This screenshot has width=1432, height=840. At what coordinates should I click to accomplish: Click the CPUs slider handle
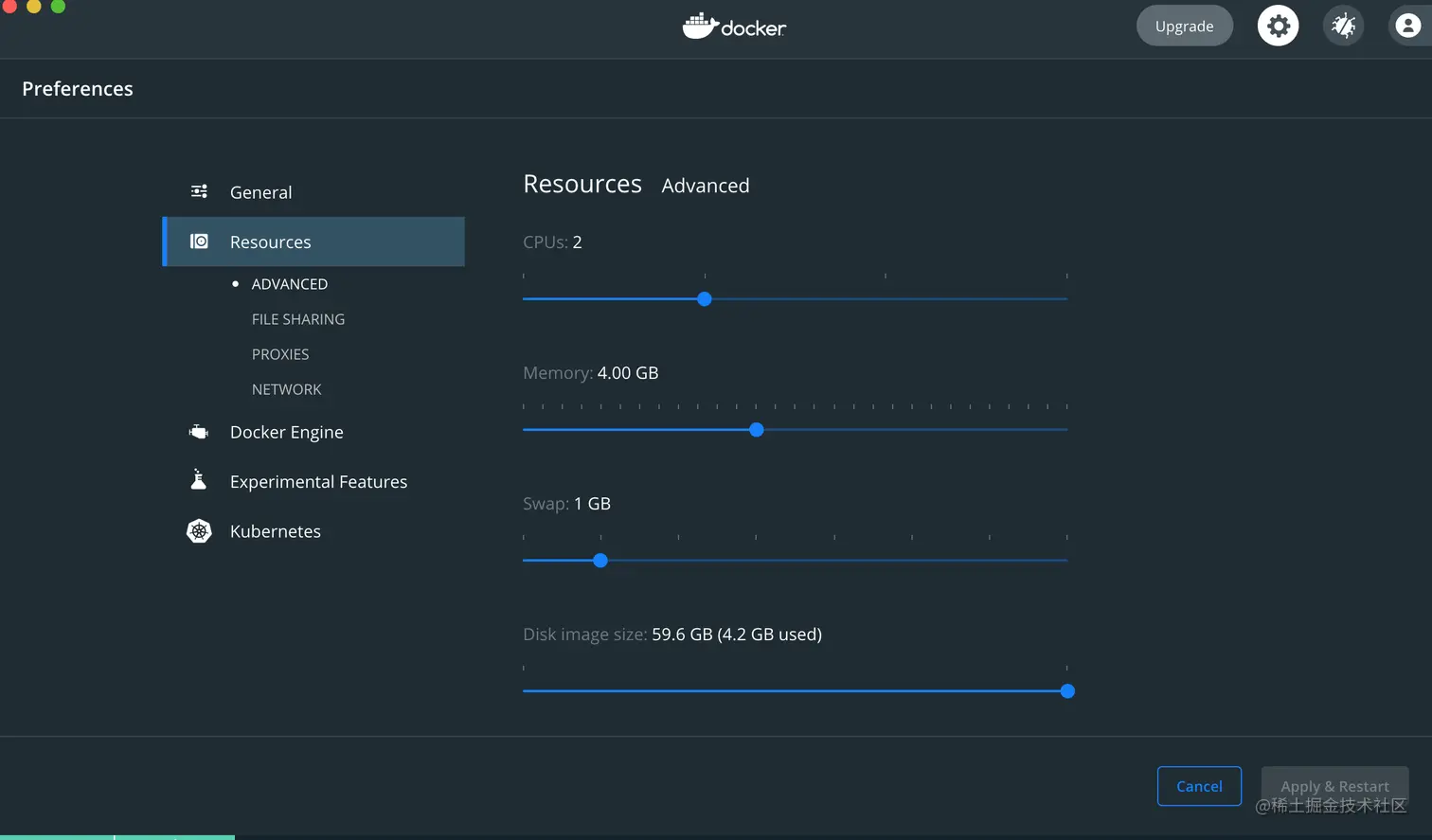pyautogui.click(x=704, y=299)
